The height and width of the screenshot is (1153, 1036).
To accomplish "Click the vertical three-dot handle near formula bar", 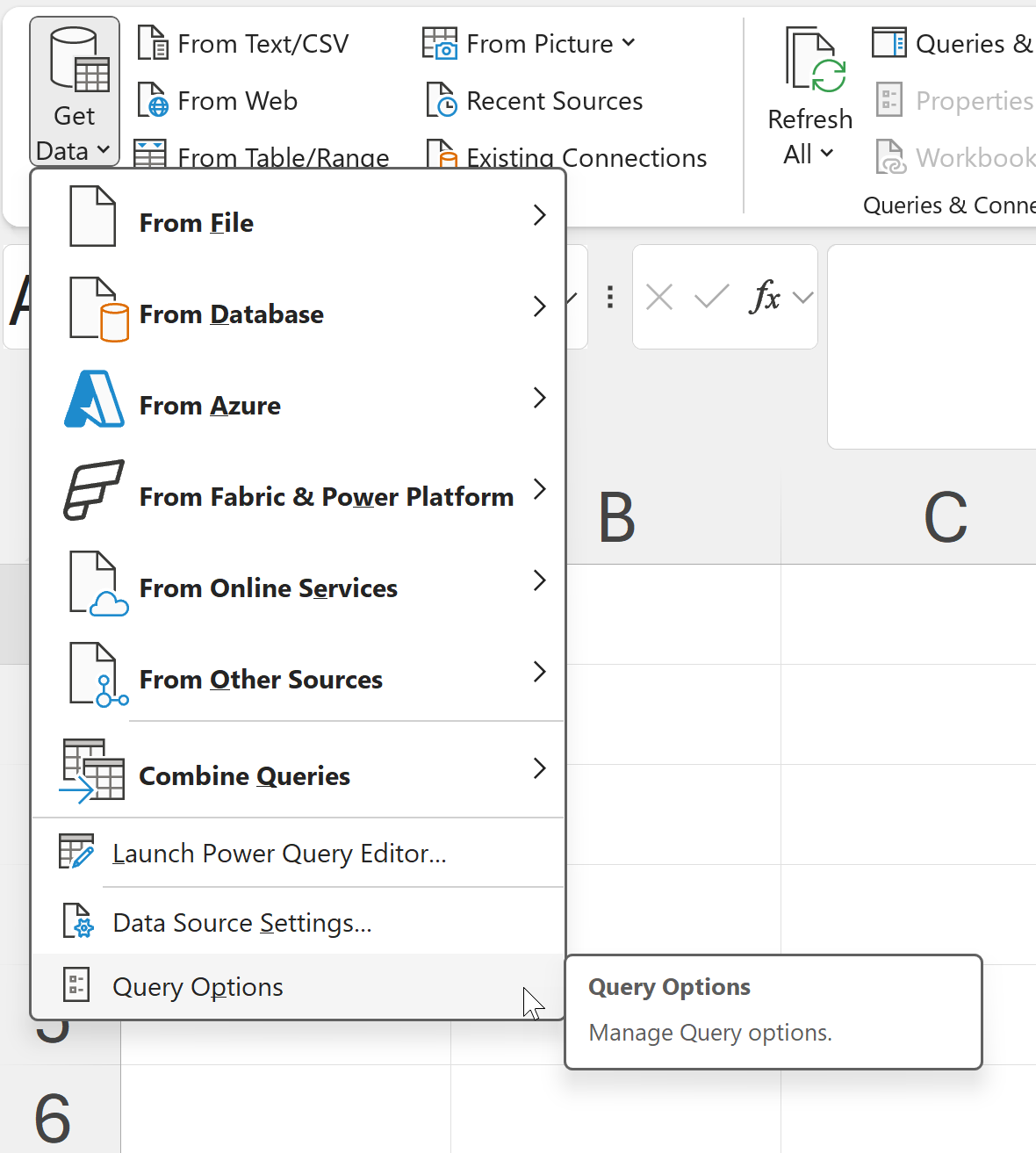I will coord(610,297).
